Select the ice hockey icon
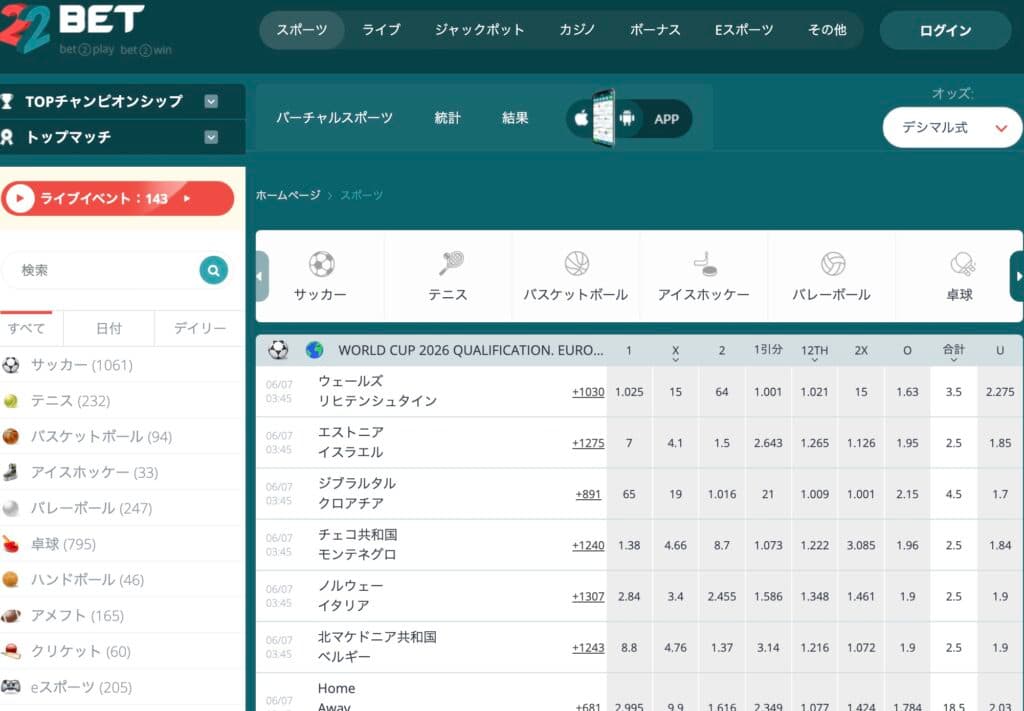Image resolution: width=1024 pixels, height=711 pixels. coord(704,264)
